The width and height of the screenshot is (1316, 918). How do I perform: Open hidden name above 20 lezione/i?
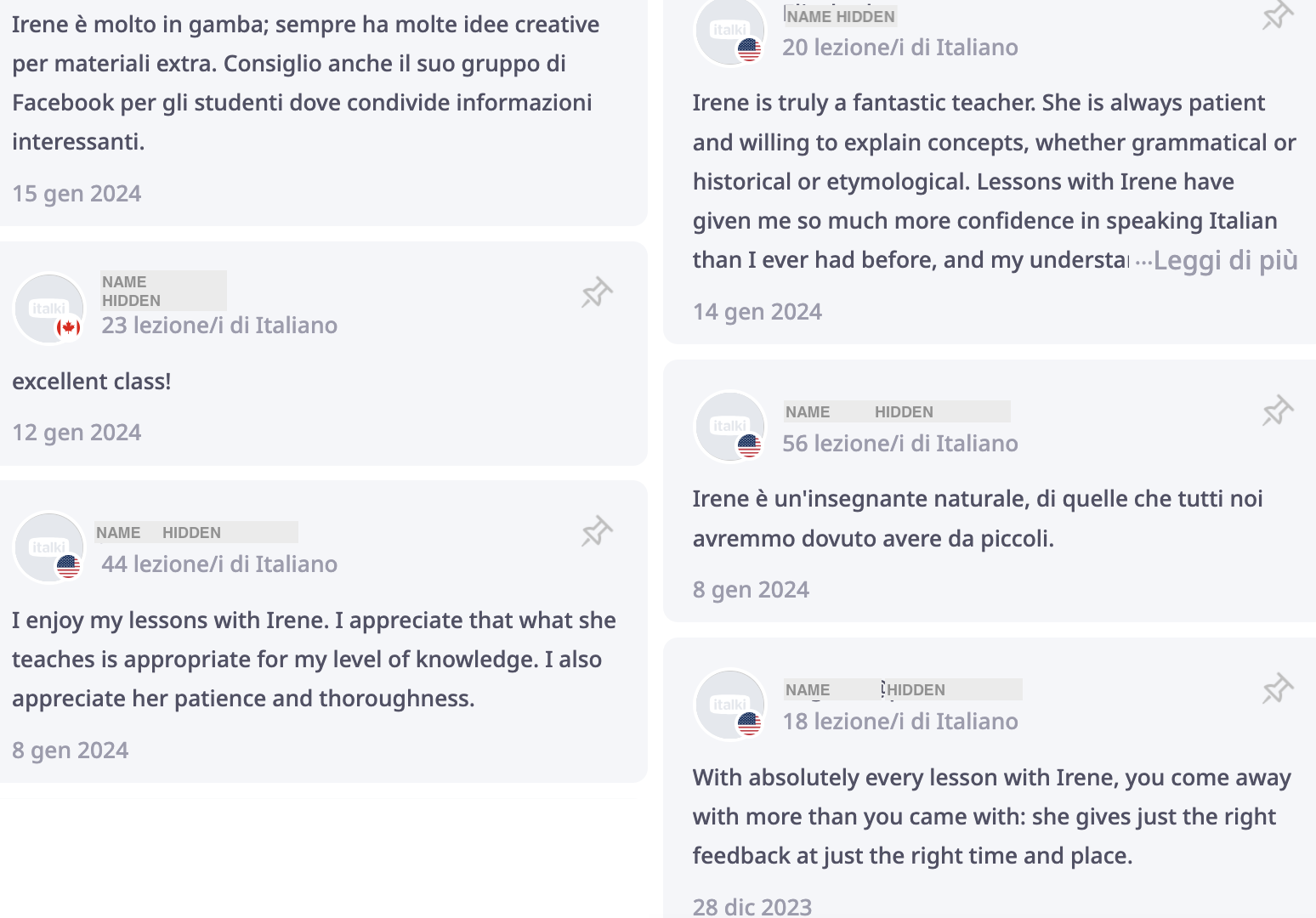coord(840,16)
